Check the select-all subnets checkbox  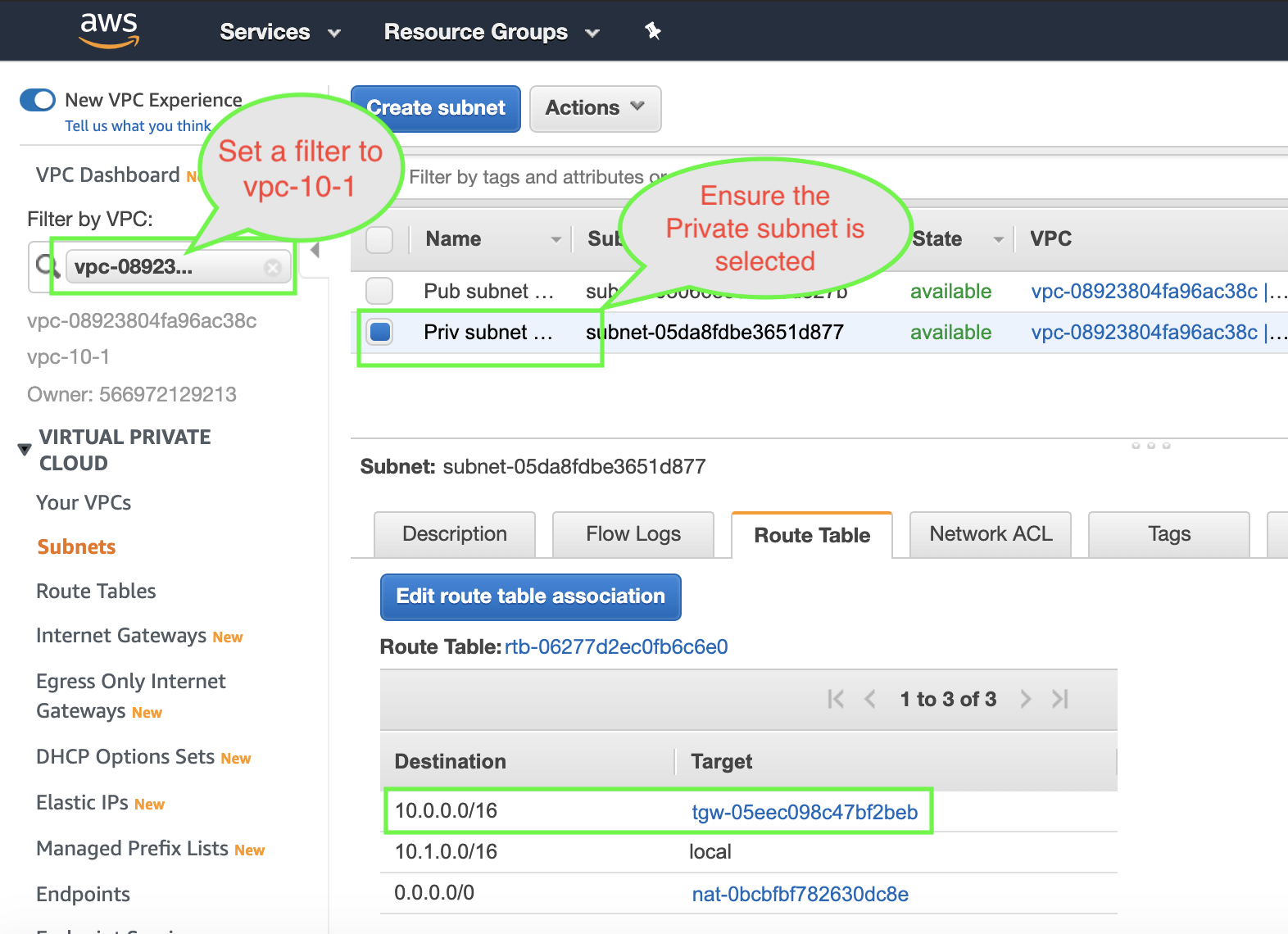click(379, 239)
